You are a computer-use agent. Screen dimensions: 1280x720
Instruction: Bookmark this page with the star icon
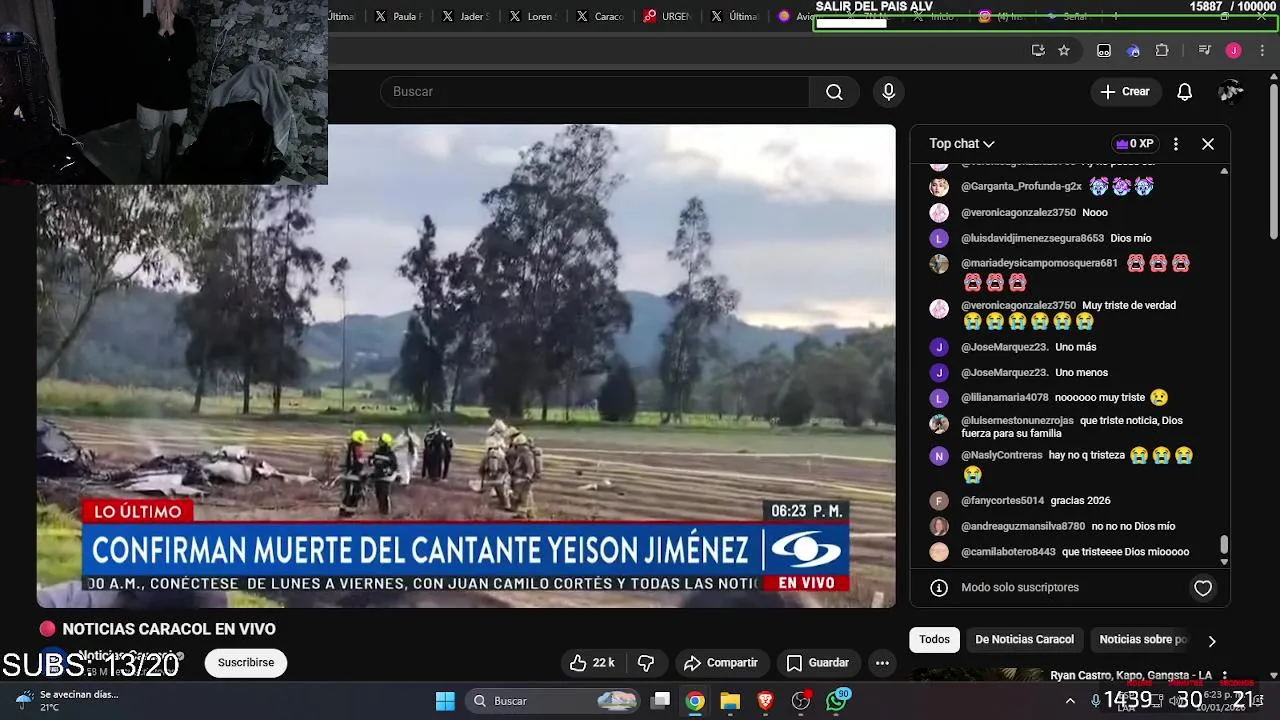1064,50
